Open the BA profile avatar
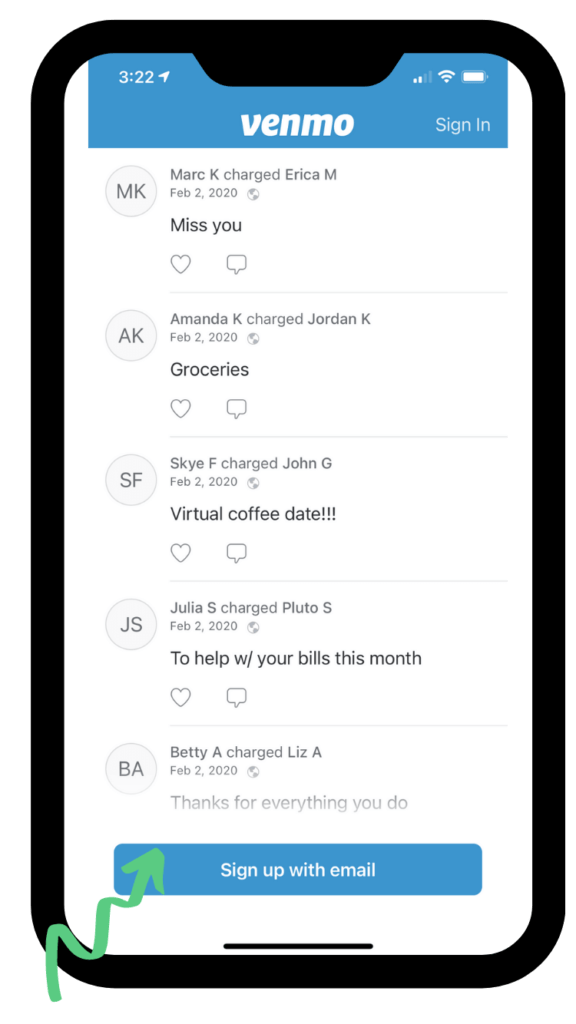 click(x=131, y=769)
